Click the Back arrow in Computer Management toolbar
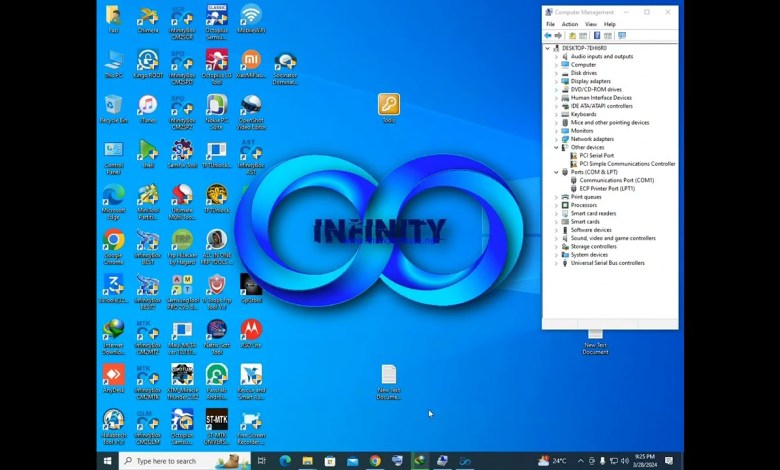The height and width of the screenshot is (470, 780). pos(548,36)
